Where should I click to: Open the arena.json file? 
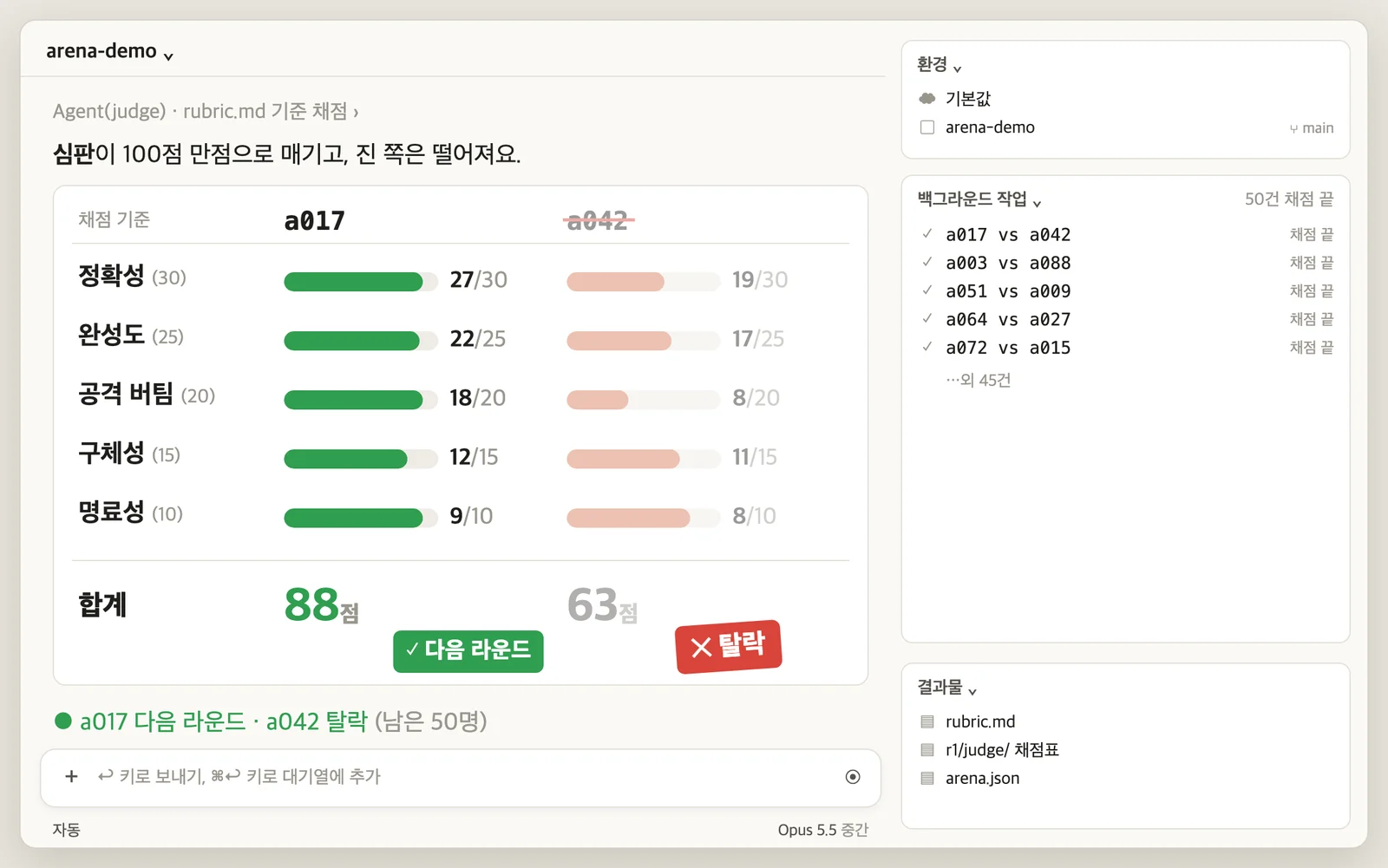(x=982, y=779)
